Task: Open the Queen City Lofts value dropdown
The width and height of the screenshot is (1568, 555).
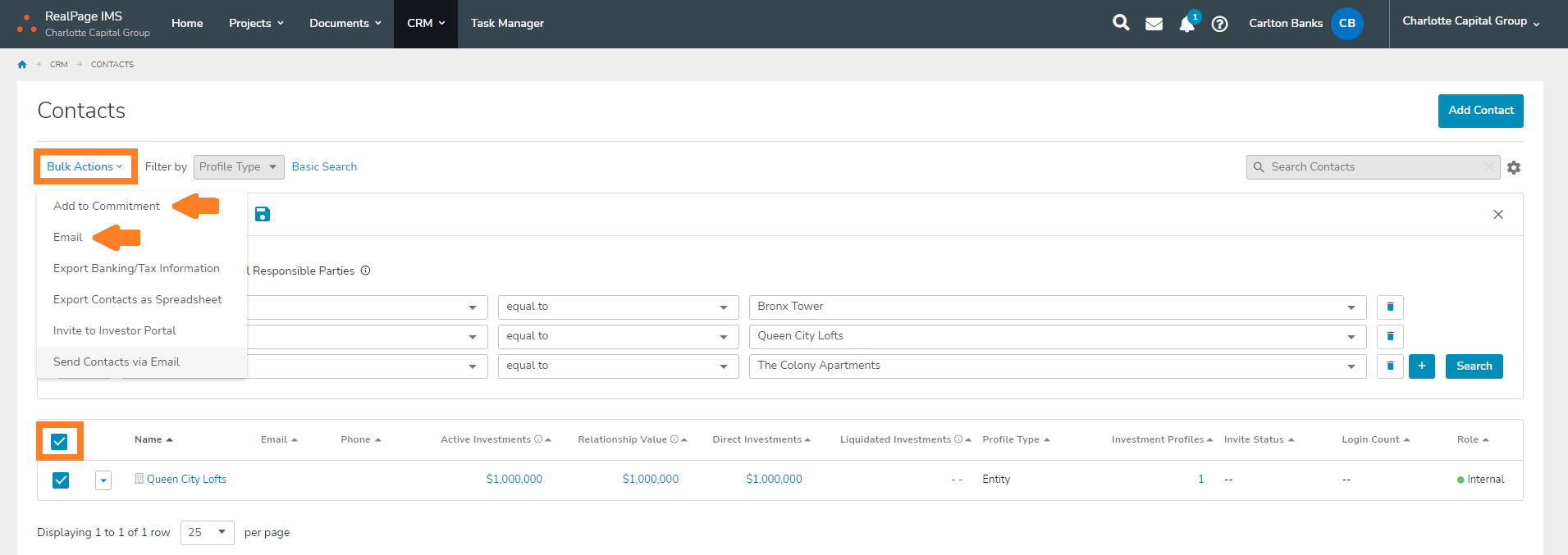Action: (x=1058, y=336)
